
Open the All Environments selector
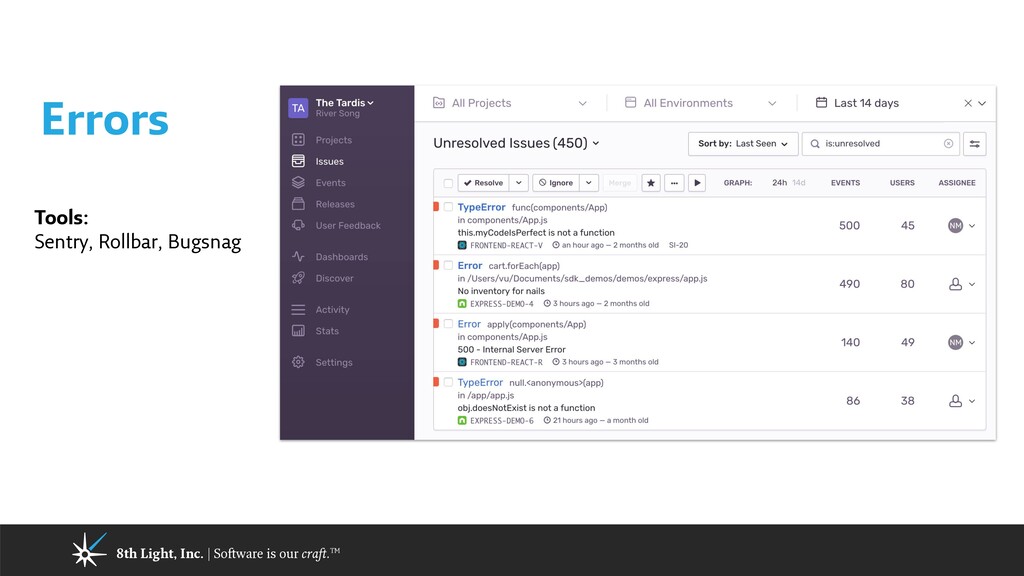pyautogui.click(x=701, y=103)
